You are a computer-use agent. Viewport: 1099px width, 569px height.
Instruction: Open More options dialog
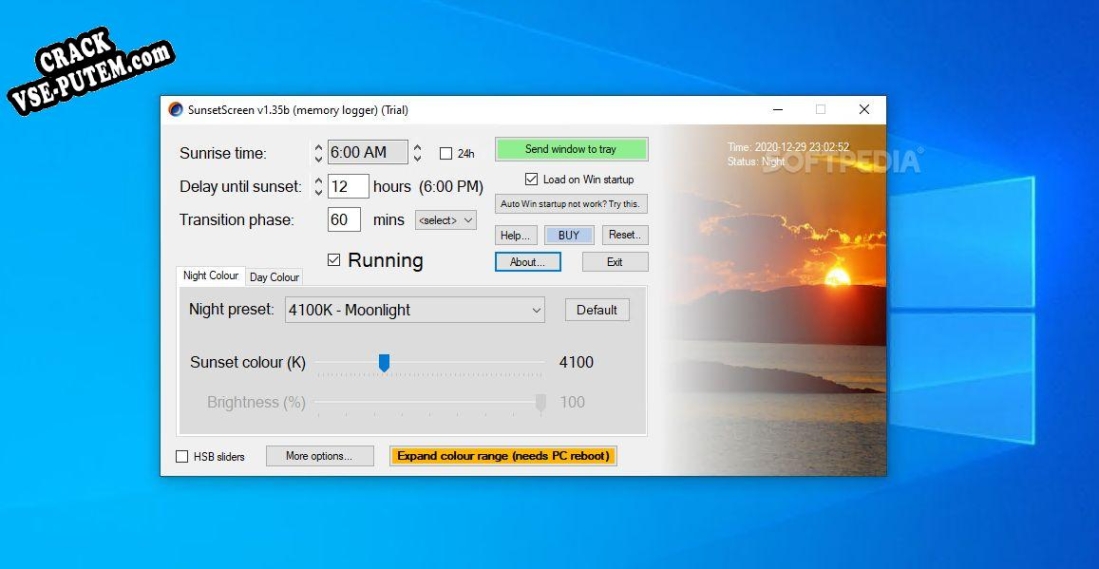click(319, 456)
